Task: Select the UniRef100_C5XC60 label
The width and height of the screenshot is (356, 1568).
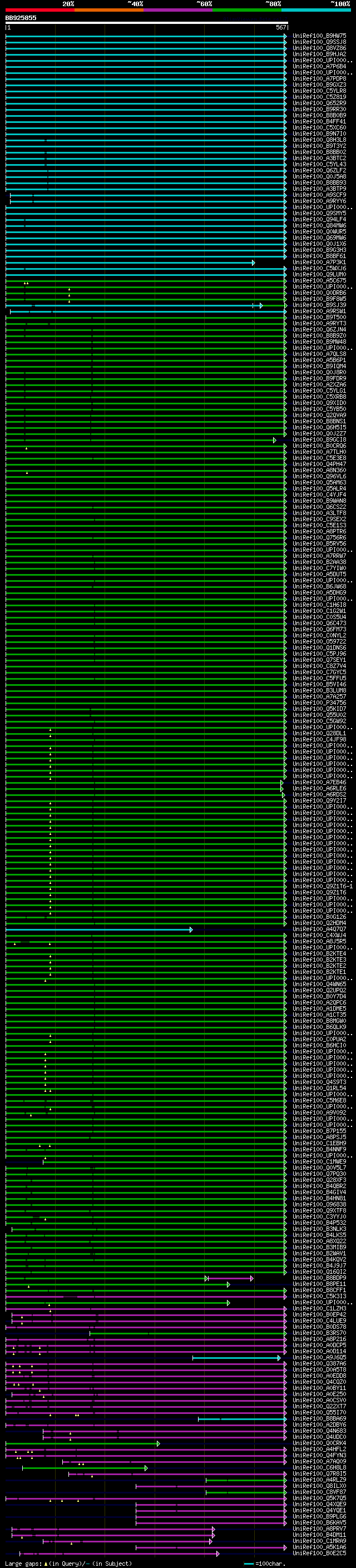Action: (319, 127)
